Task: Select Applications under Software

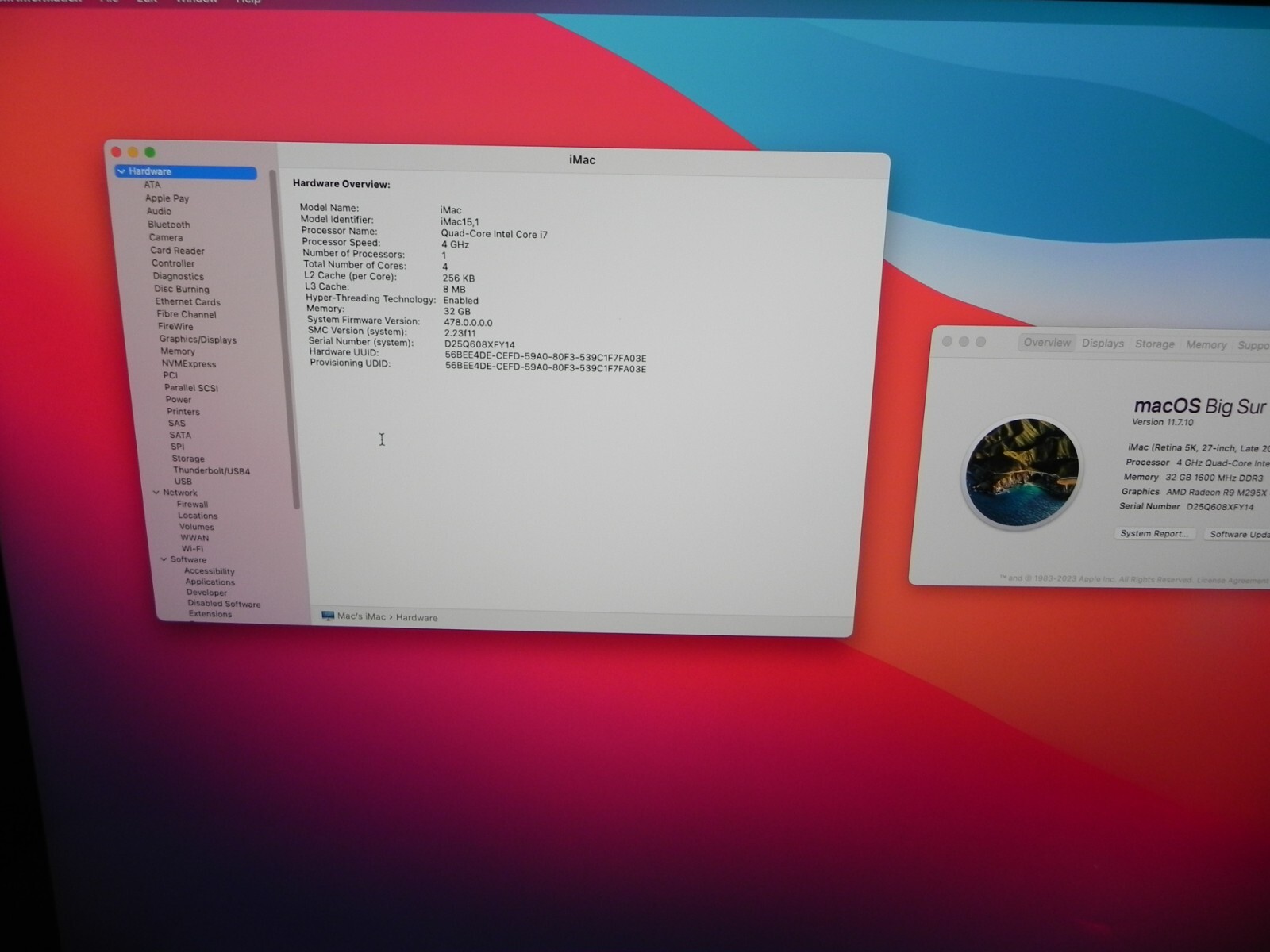Action: tap(210, 582)
